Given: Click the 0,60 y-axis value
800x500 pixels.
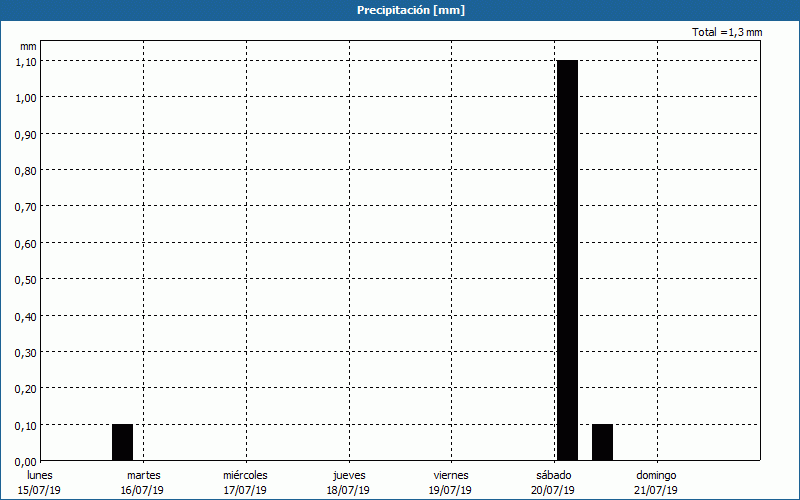Looking at the screenshot, I should pyautogui.click(x=26, y=244).
